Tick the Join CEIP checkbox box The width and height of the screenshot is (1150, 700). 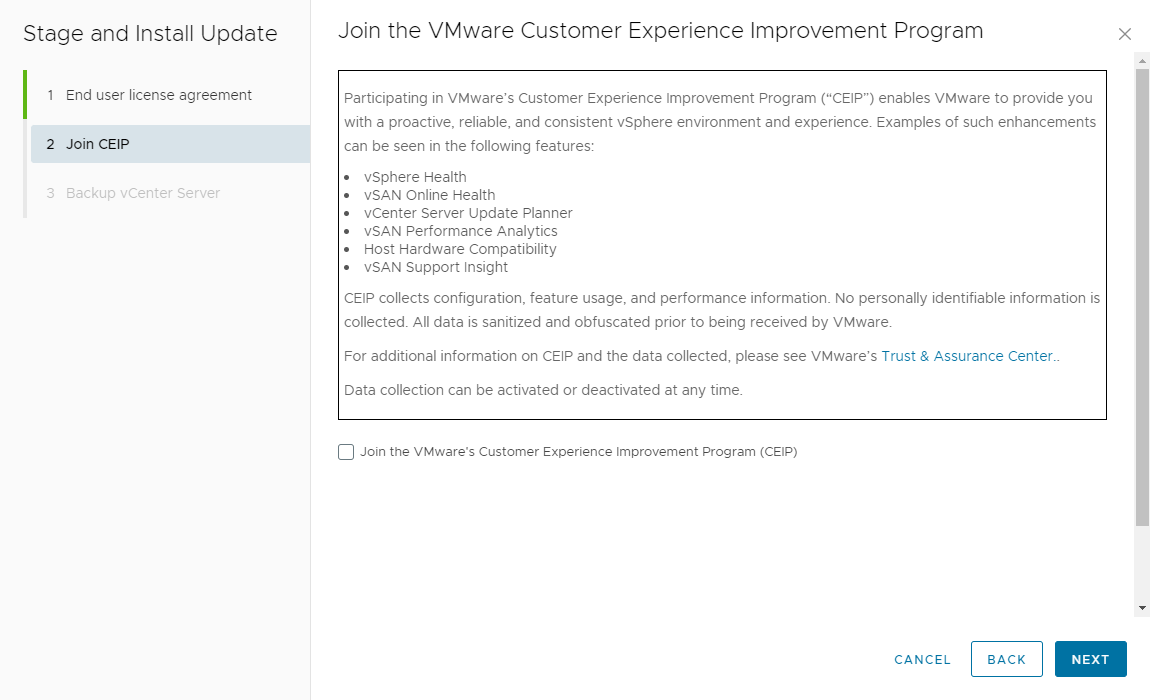click(x=346, y=452)
